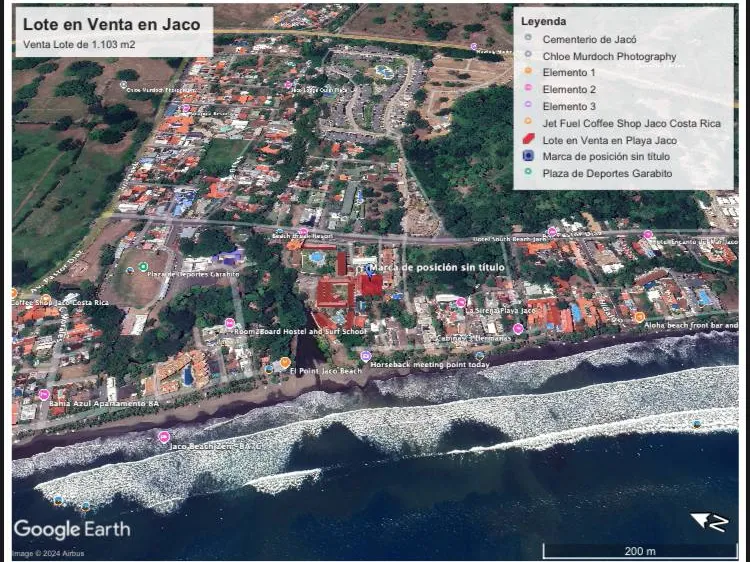Click the red lot polygon on map
750x562 pixels.
(371, 285)
